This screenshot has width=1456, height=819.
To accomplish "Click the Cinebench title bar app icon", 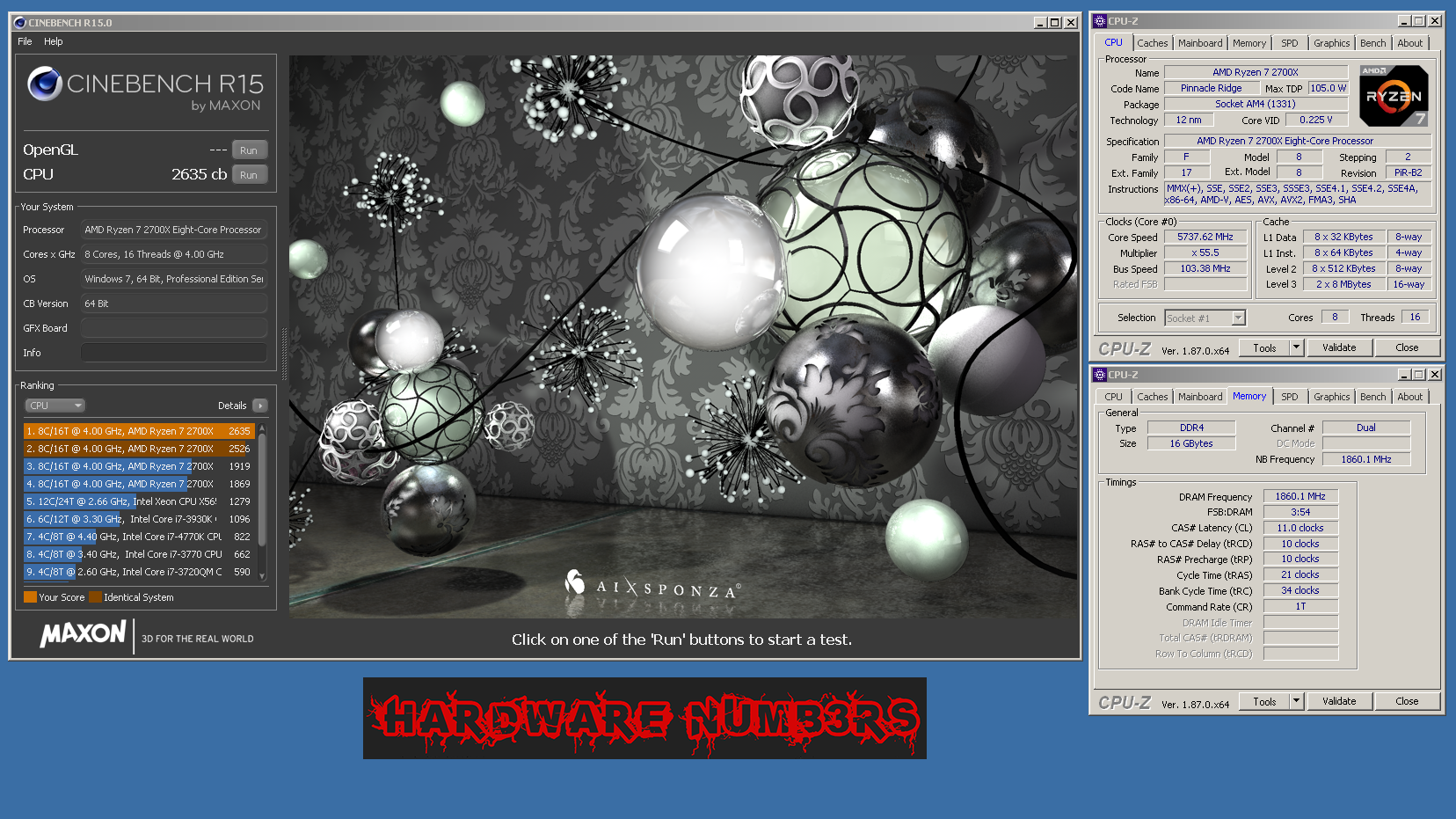I will click(x=19, y=23).
